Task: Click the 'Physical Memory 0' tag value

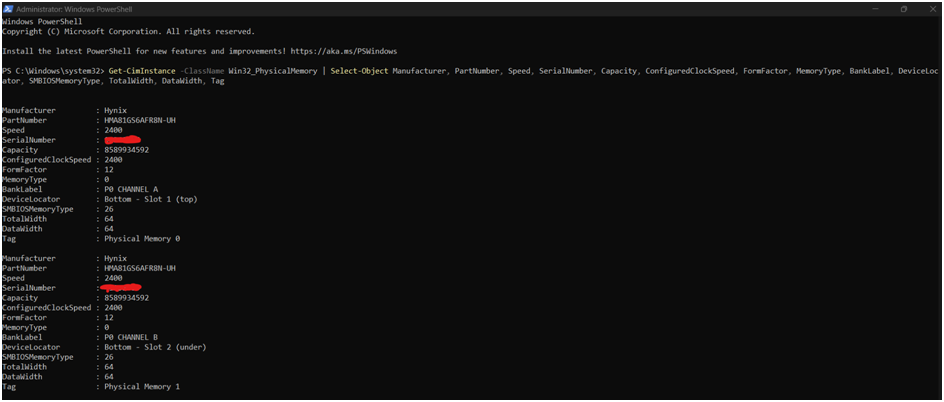Action: (x=142, y=239)
